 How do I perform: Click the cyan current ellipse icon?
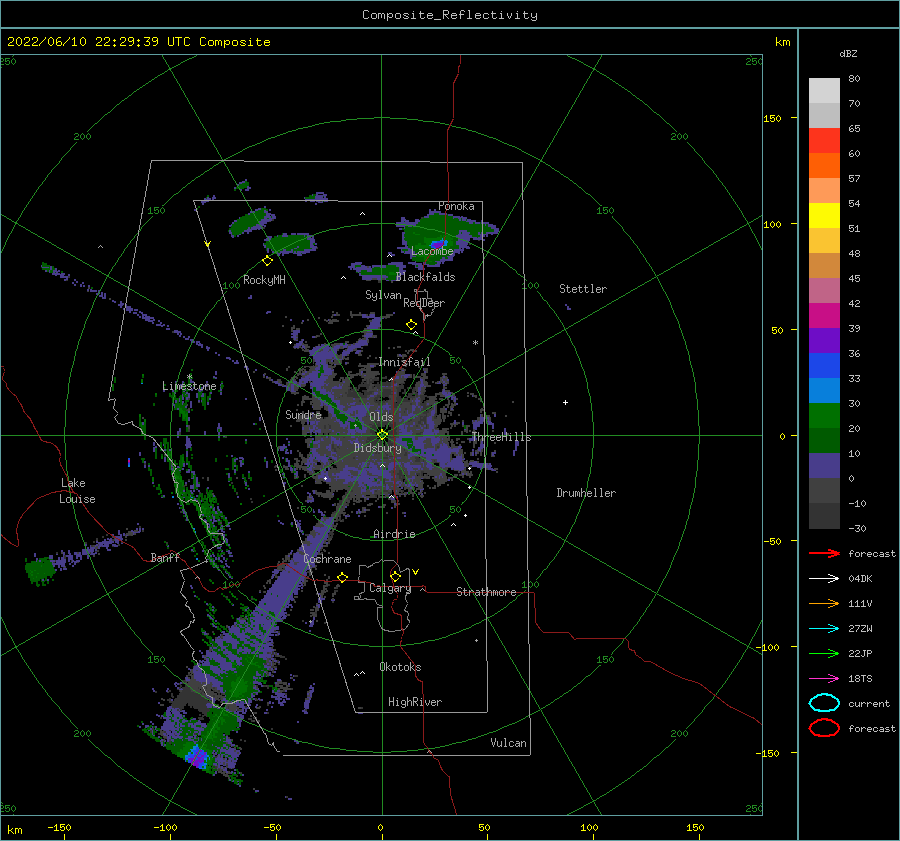tap(824, 703)
